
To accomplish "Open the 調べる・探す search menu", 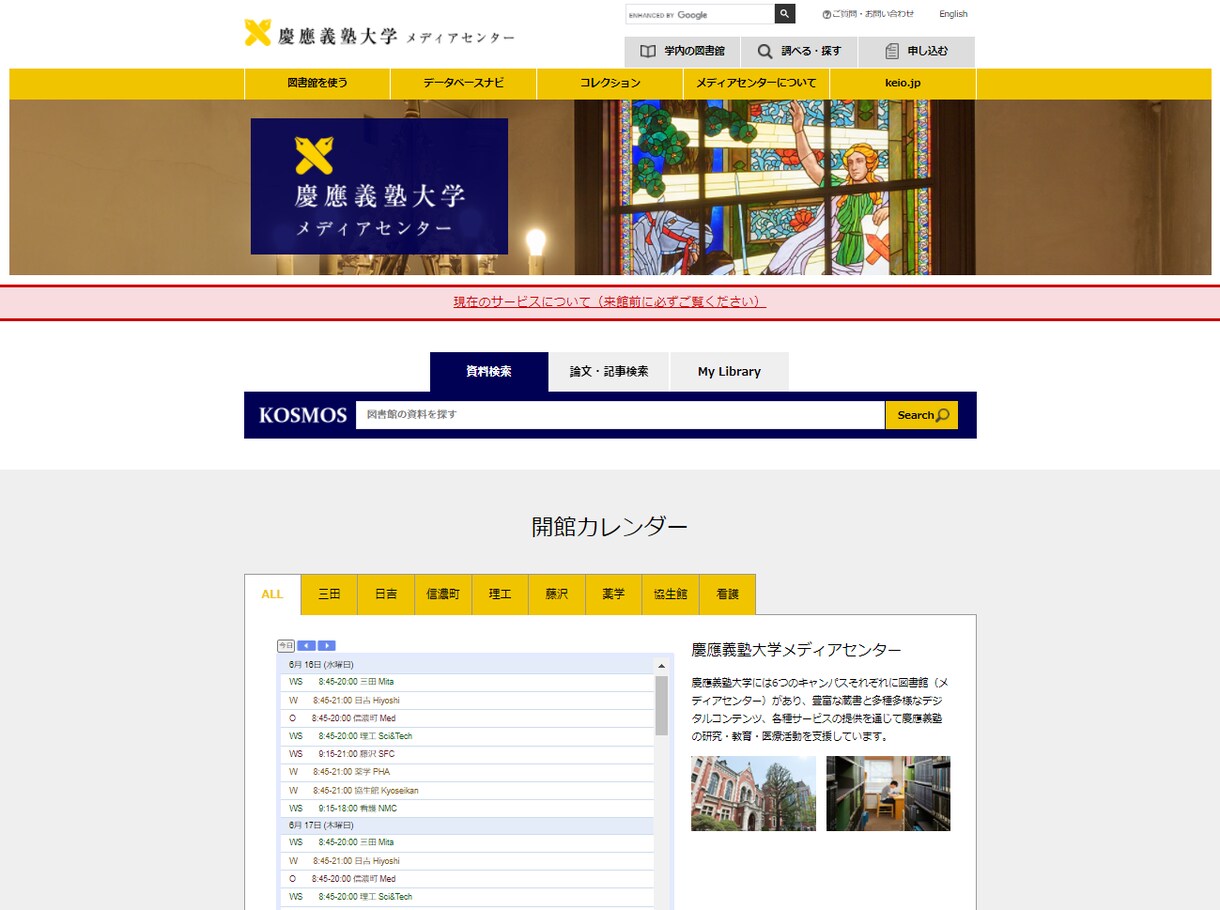I will (799, 51).
